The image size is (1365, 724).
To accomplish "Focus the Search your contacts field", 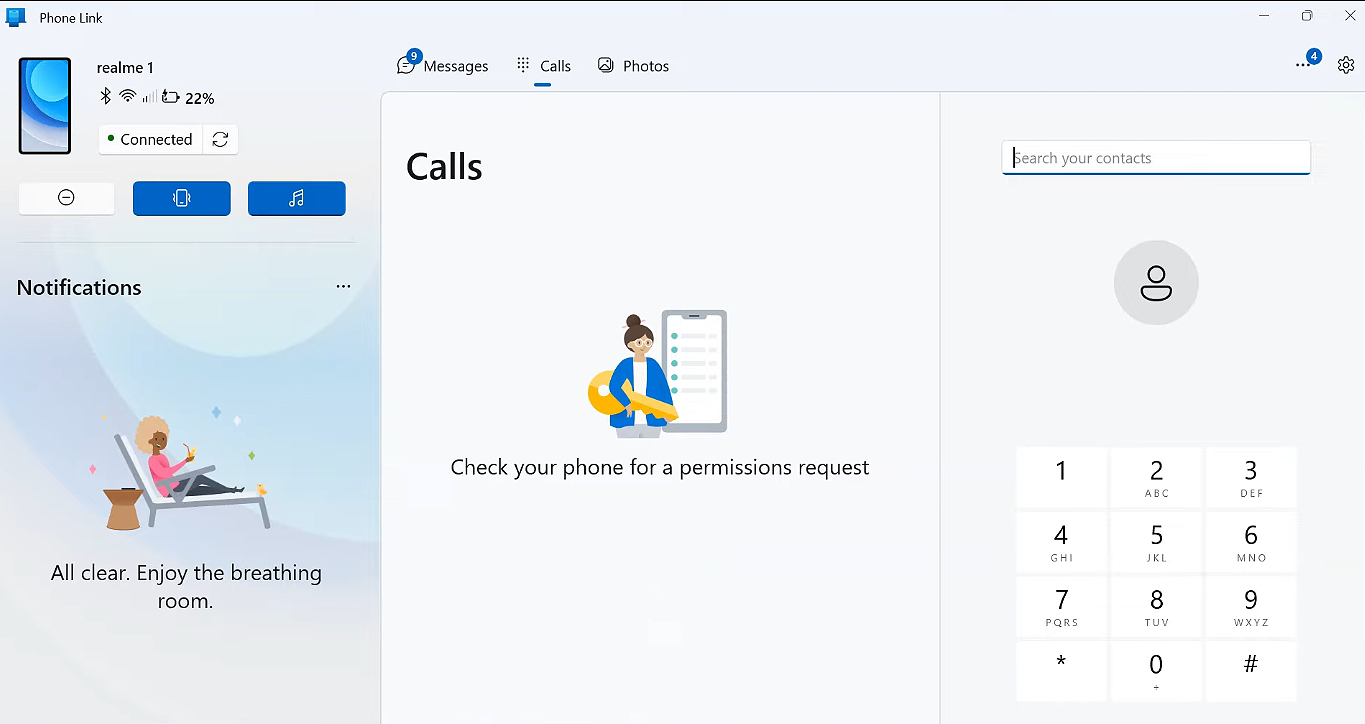I will 1156,158.
